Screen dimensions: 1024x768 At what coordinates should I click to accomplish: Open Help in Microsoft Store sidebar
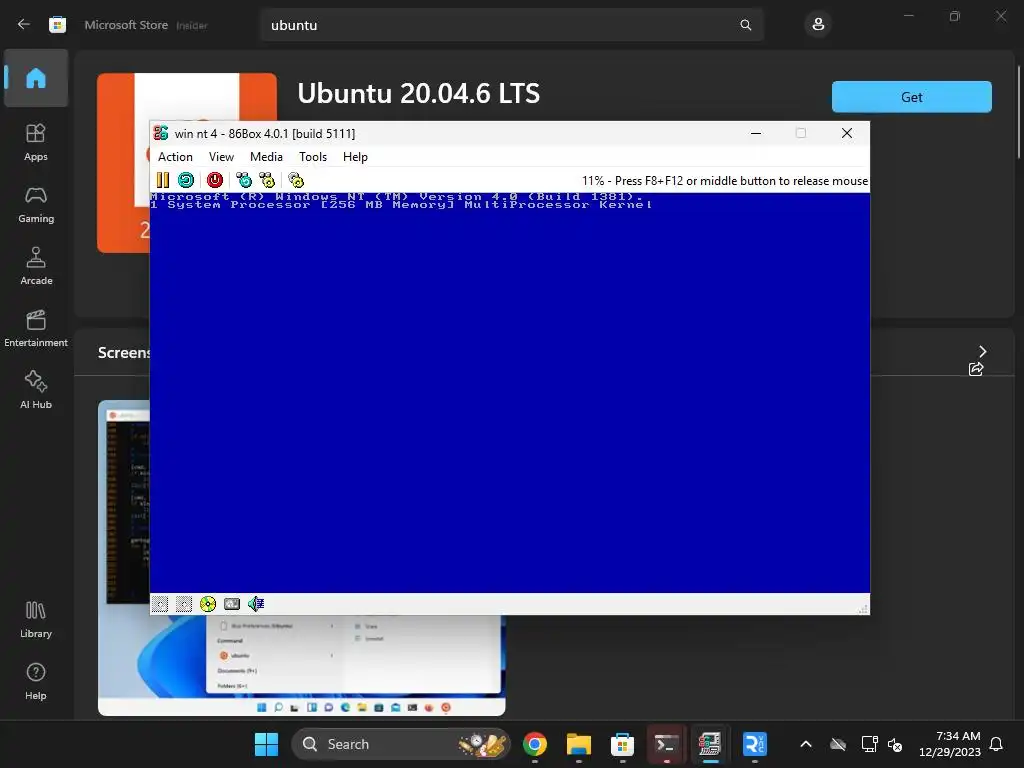click(36, 681)
